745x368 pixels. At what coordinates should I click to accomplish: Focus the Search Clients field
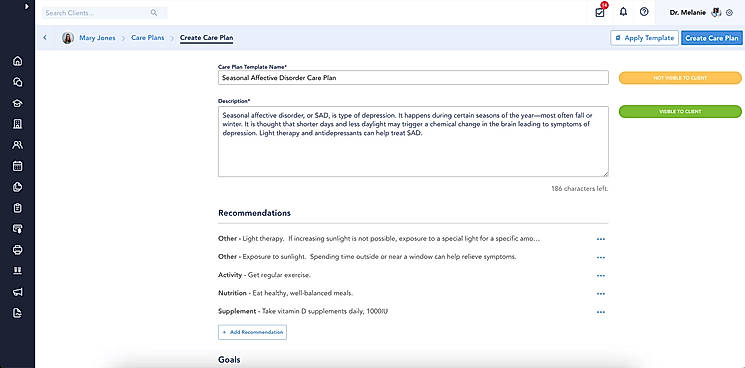(105, 13)
